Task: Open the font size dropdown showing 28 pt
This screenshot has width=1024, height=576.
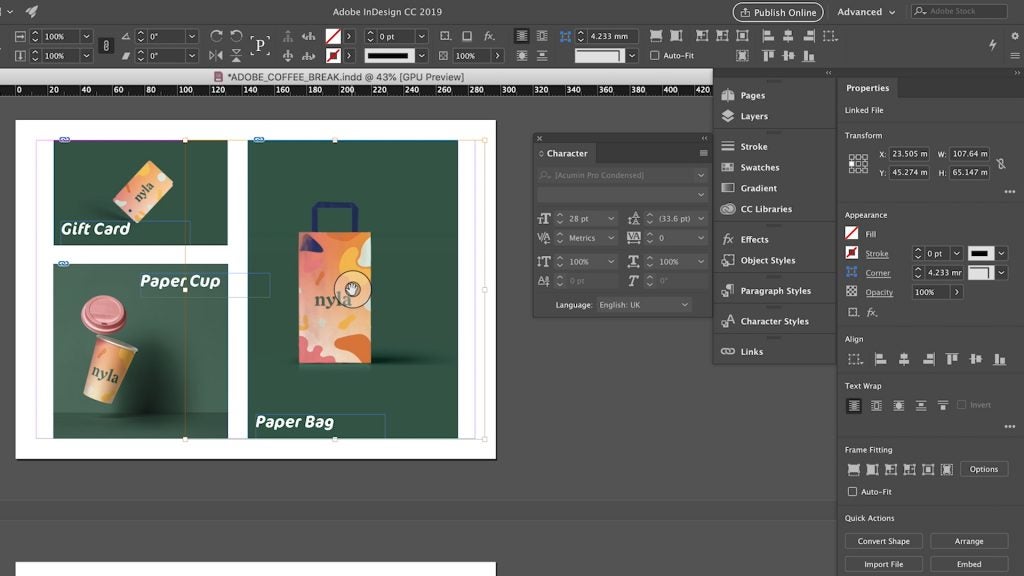Action: (x=610, y=218)
